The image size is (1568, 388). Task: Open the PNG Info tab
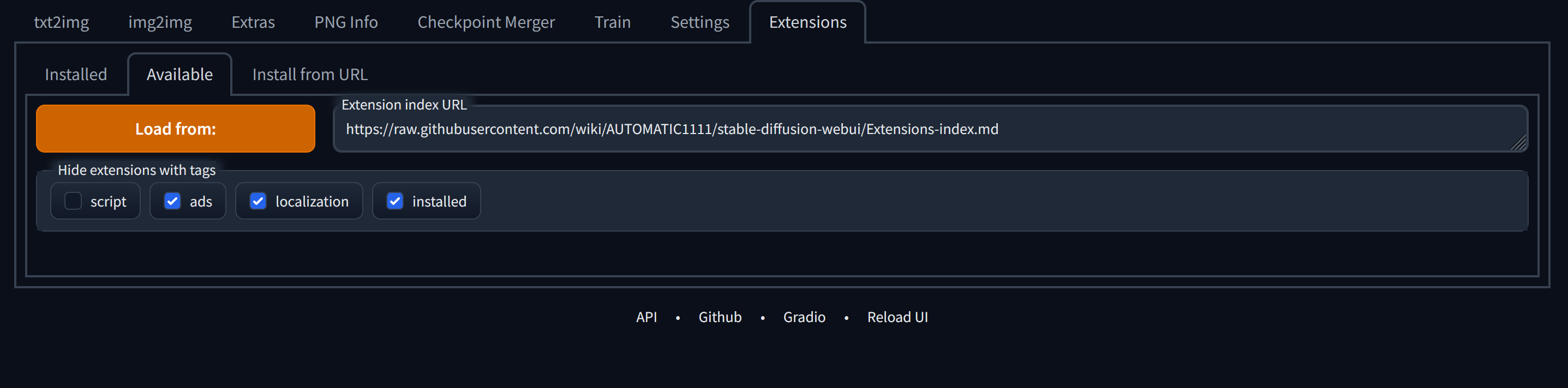pyautogui.click(x=346, y=22)
